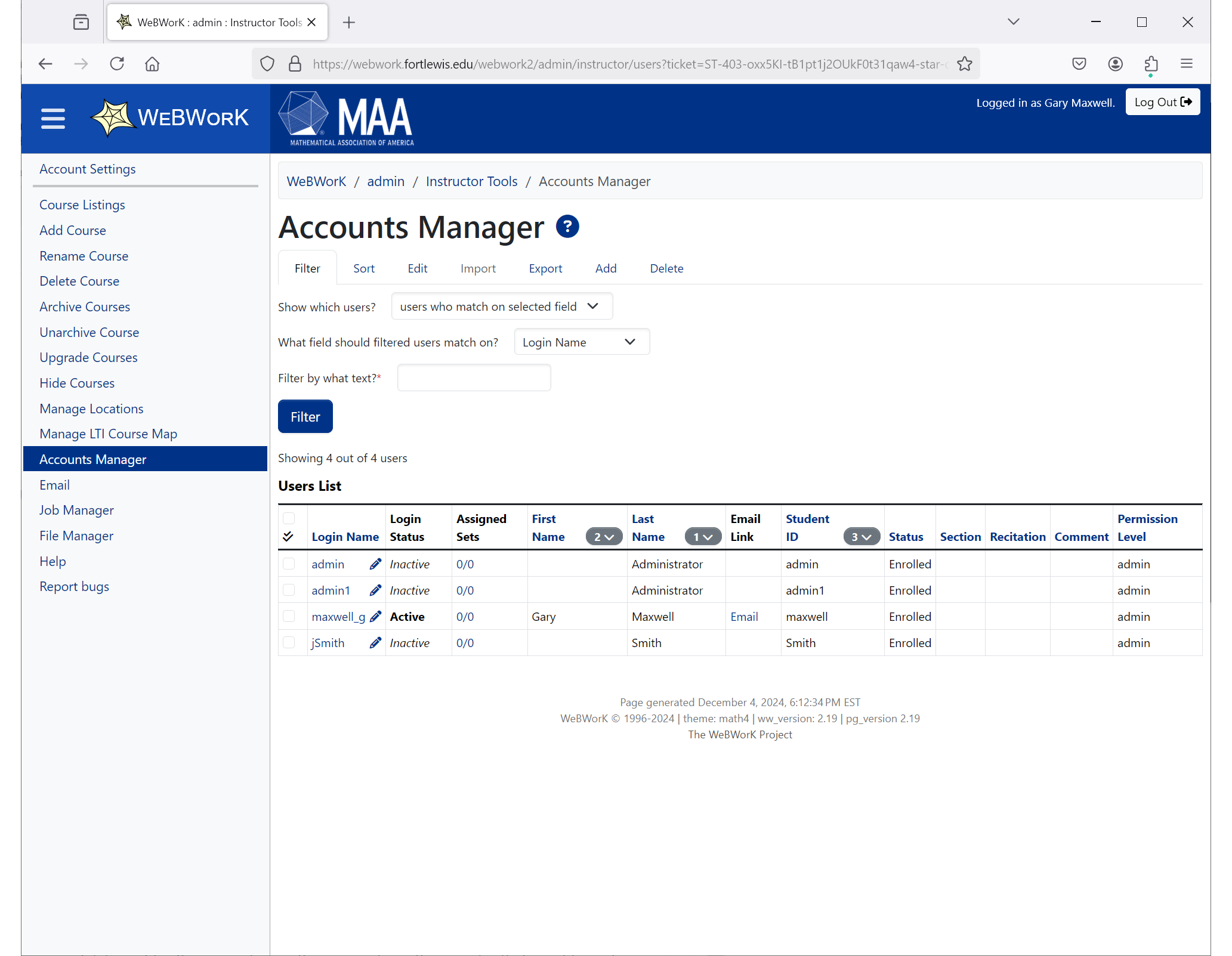Toggle the select all users checkbox
Screen dimensions: 1232x956
click(289, 518)
